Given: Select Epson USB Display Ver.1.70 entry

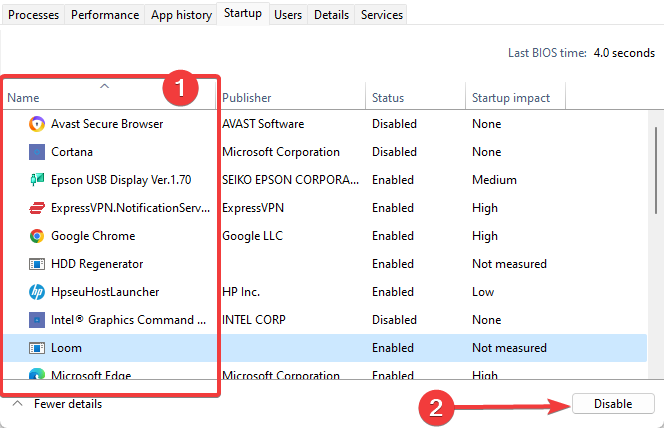Looking at the screenshot, I should click(121, 180).
